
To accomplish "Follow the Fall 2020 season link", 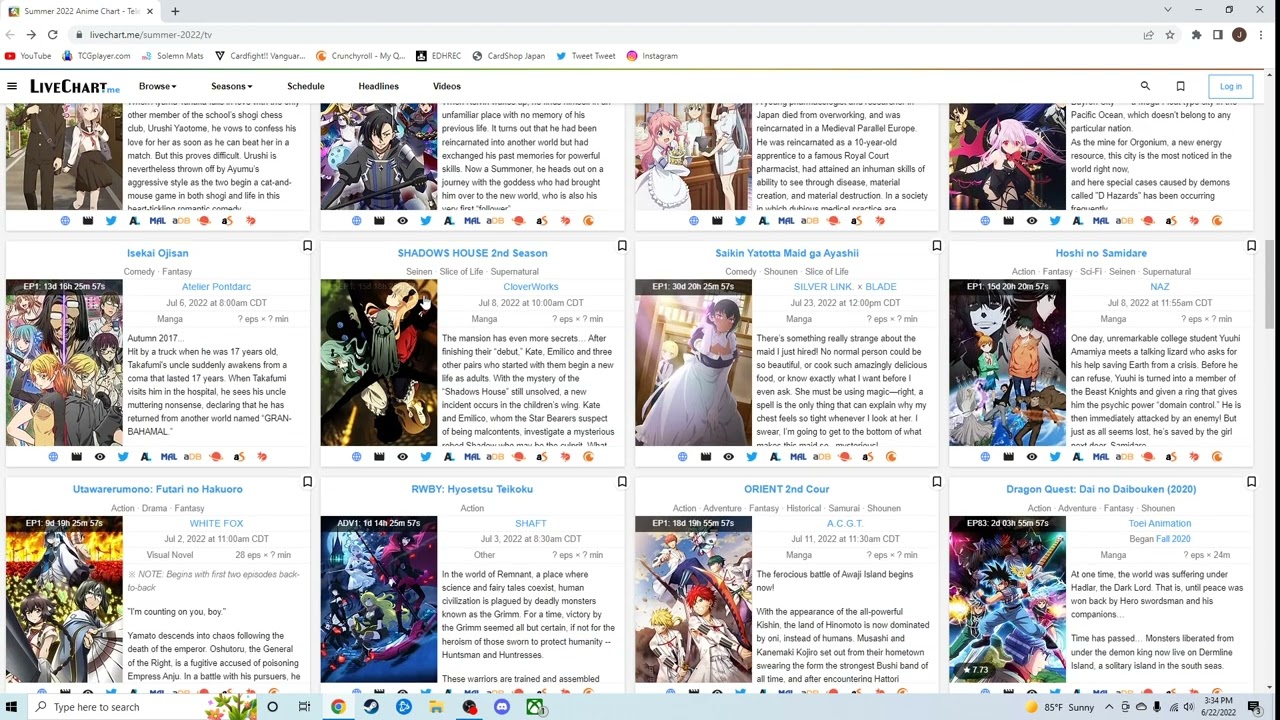I will point(1173,539).
